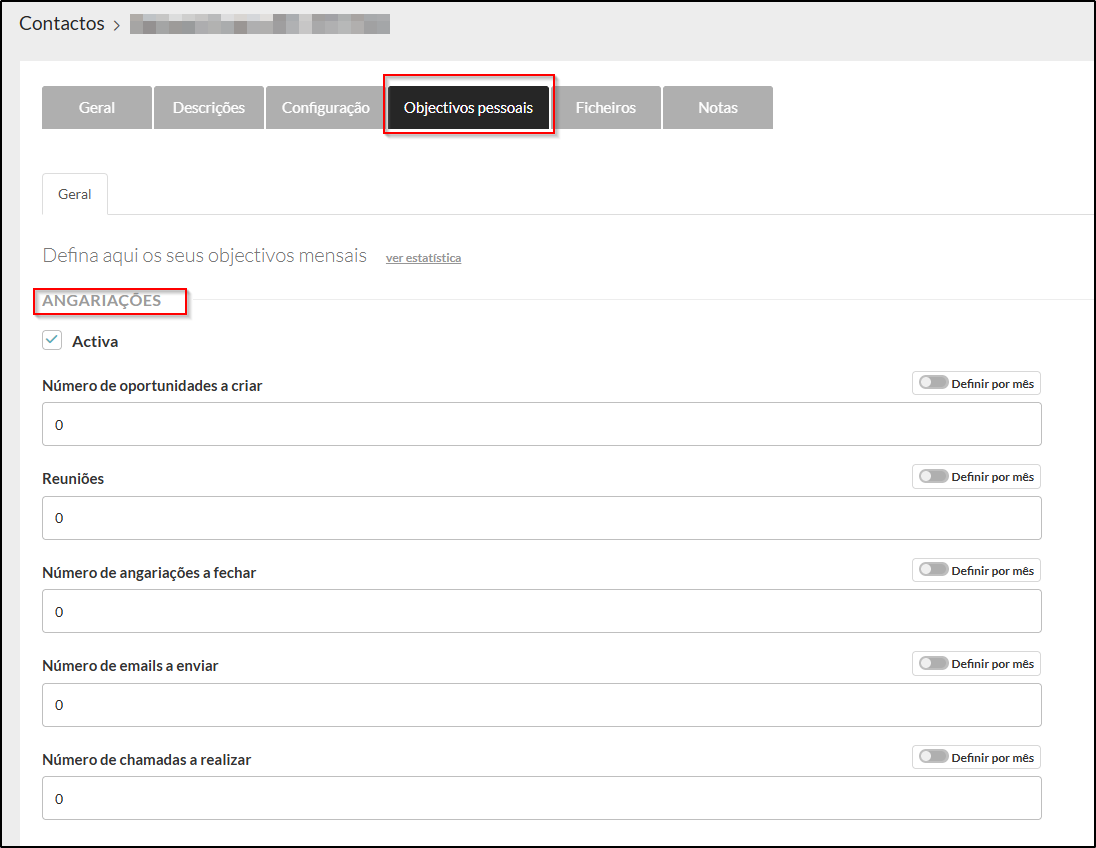This screenshot has height=848, width=1096.
Task: Select the Número de emails a enviar field
Action: (541, 705)
